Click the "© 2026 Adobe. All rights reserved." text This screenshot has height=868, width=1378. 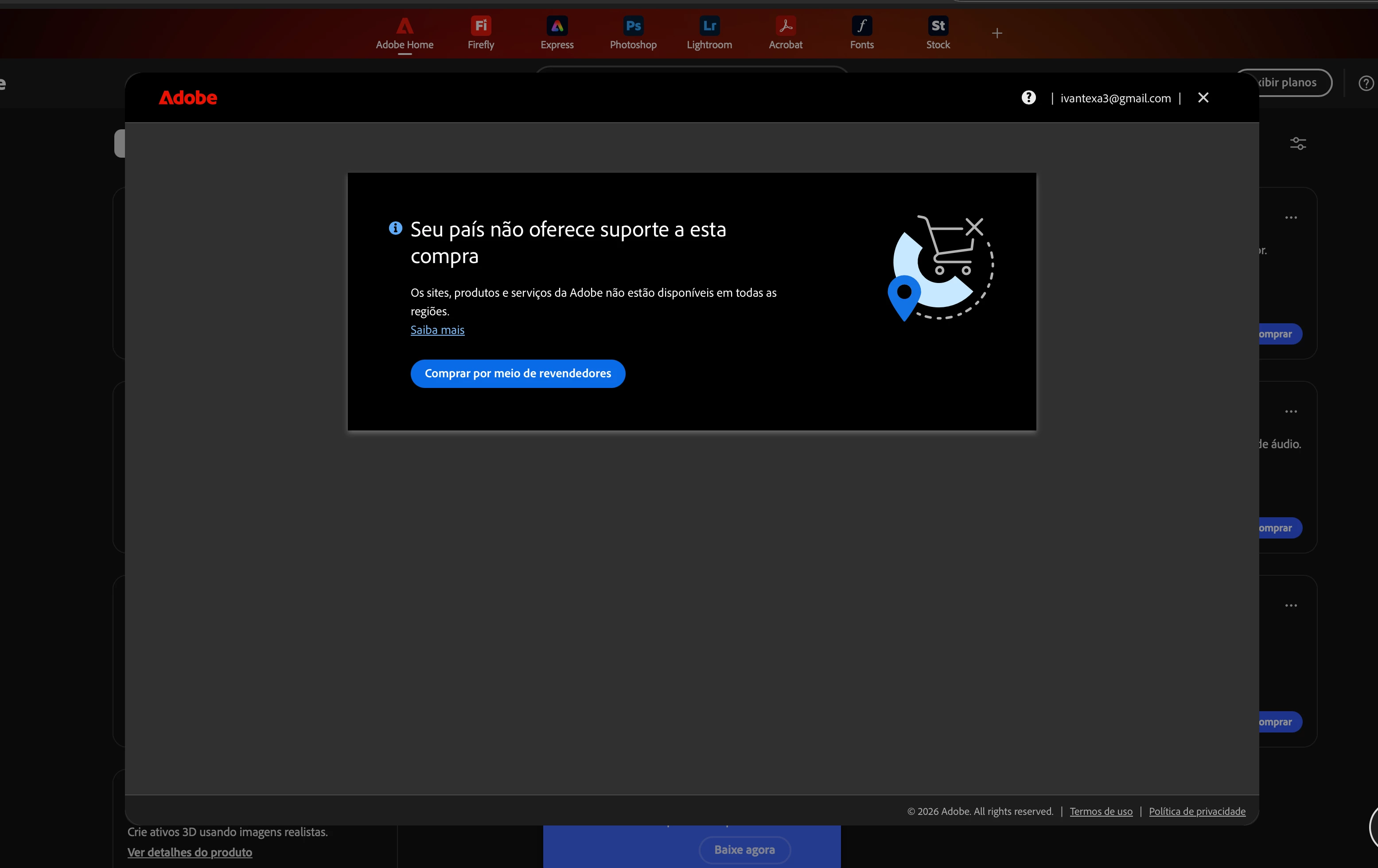[x=980, y=811]
